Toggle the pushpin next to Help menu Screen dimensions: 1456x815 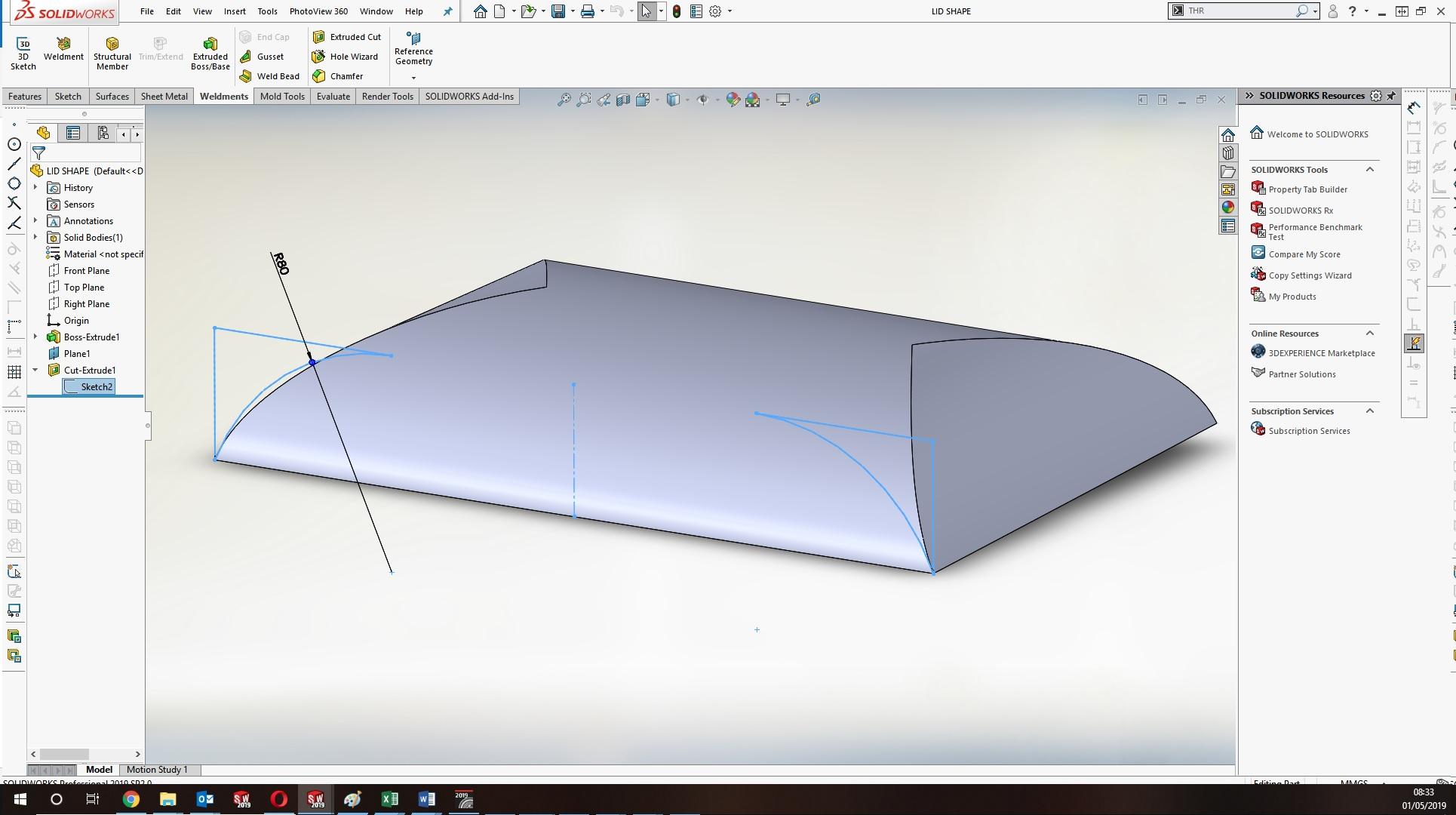coord(447,11)
